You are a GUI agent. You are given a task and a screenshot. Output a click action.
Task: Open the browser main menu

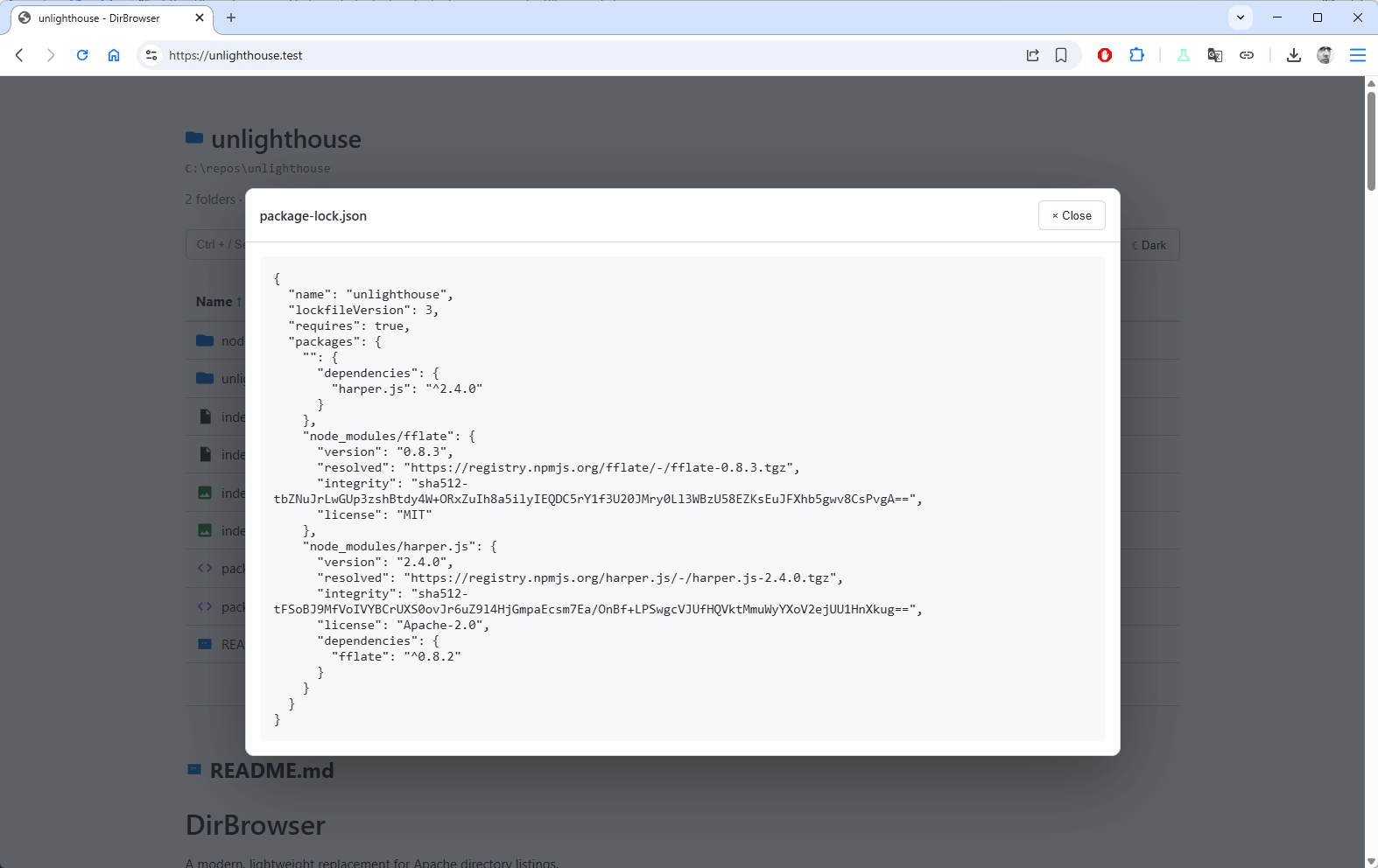coord(1358,55)
